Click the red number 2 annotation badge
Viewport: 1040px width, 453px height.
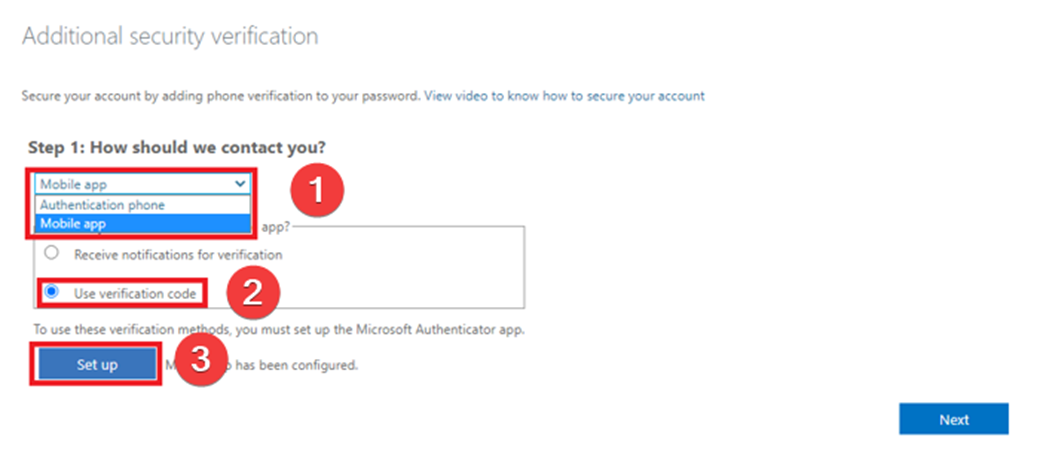250,293
